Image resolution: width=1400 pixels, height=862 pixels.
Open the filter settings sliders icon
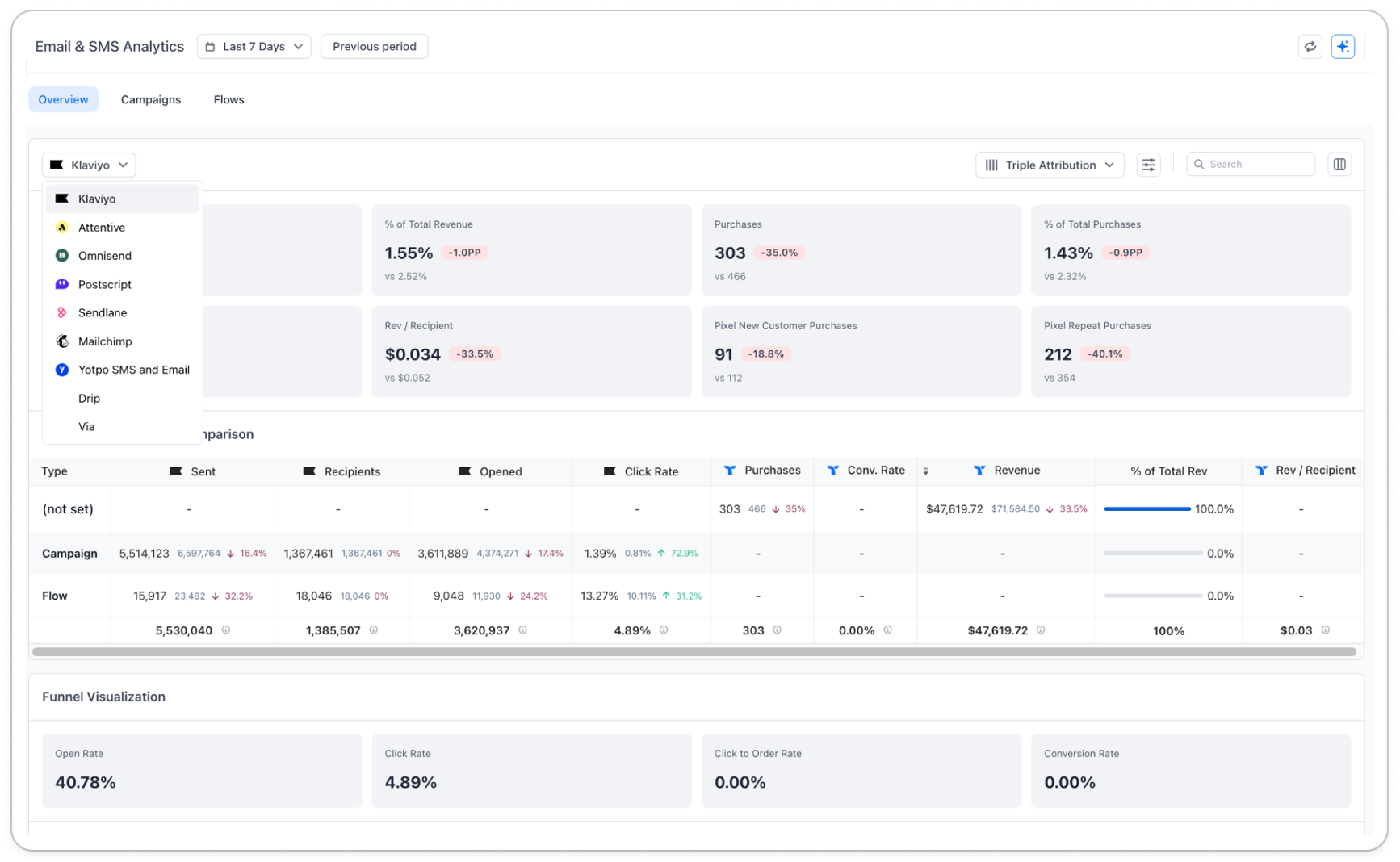point(1147,165)
